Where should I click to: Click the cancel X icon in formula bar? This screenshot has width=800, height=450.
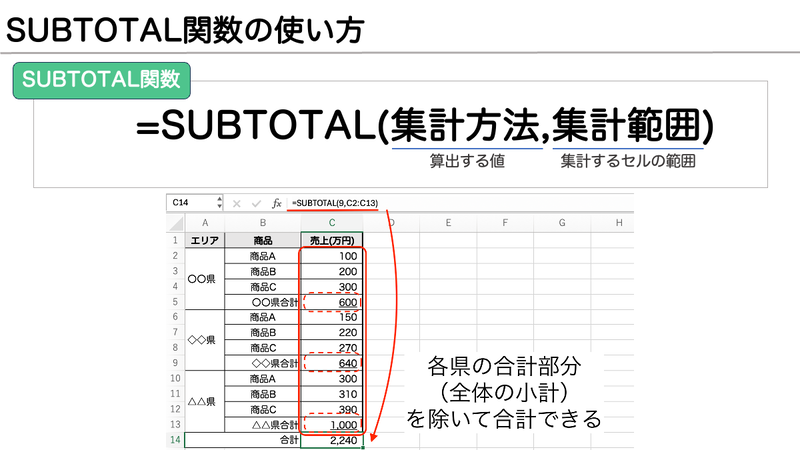[x=236, y=204]
